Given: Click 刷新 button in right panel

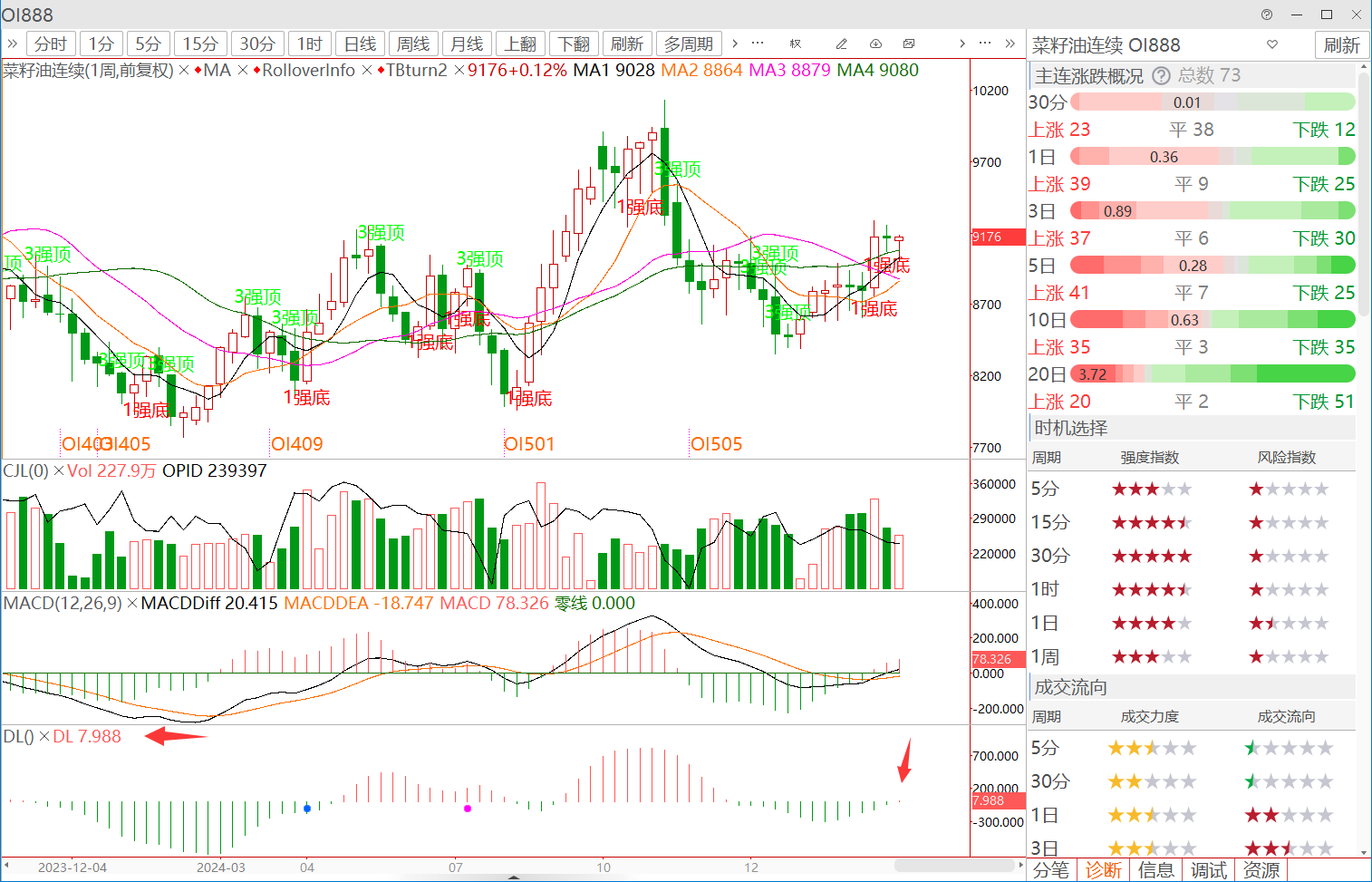Looking at the screenshot, I should (1341, 44).
